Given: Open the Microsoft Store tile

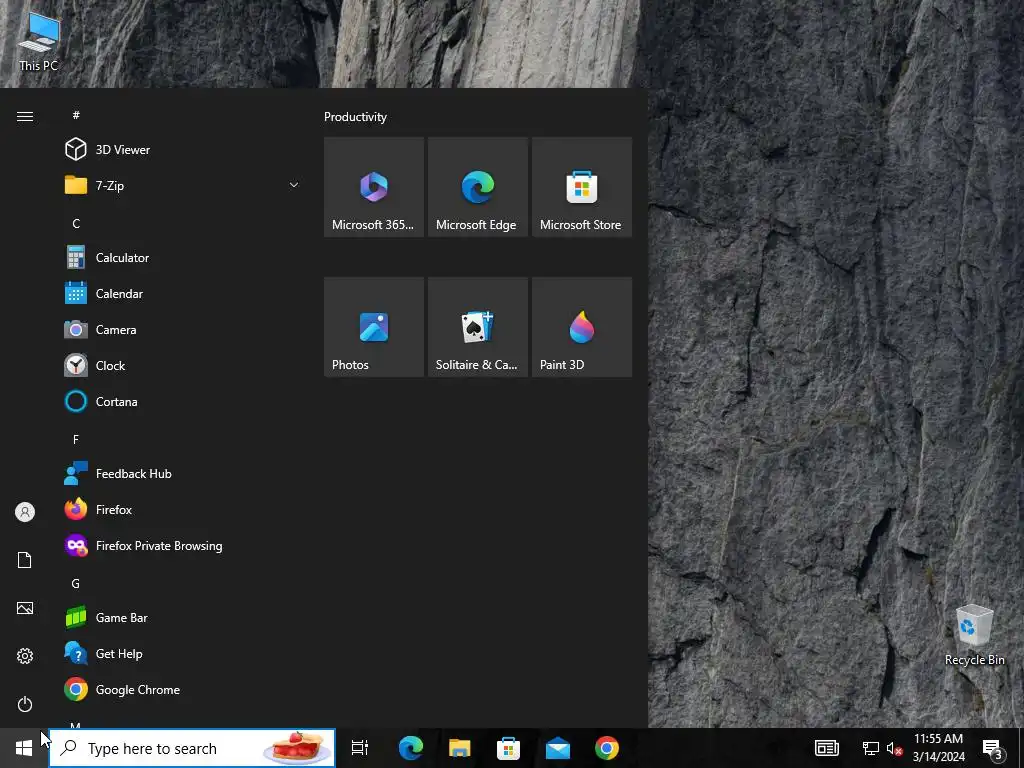Looking at the screenshot, I should pyautogui.click(x=582, y=187).
